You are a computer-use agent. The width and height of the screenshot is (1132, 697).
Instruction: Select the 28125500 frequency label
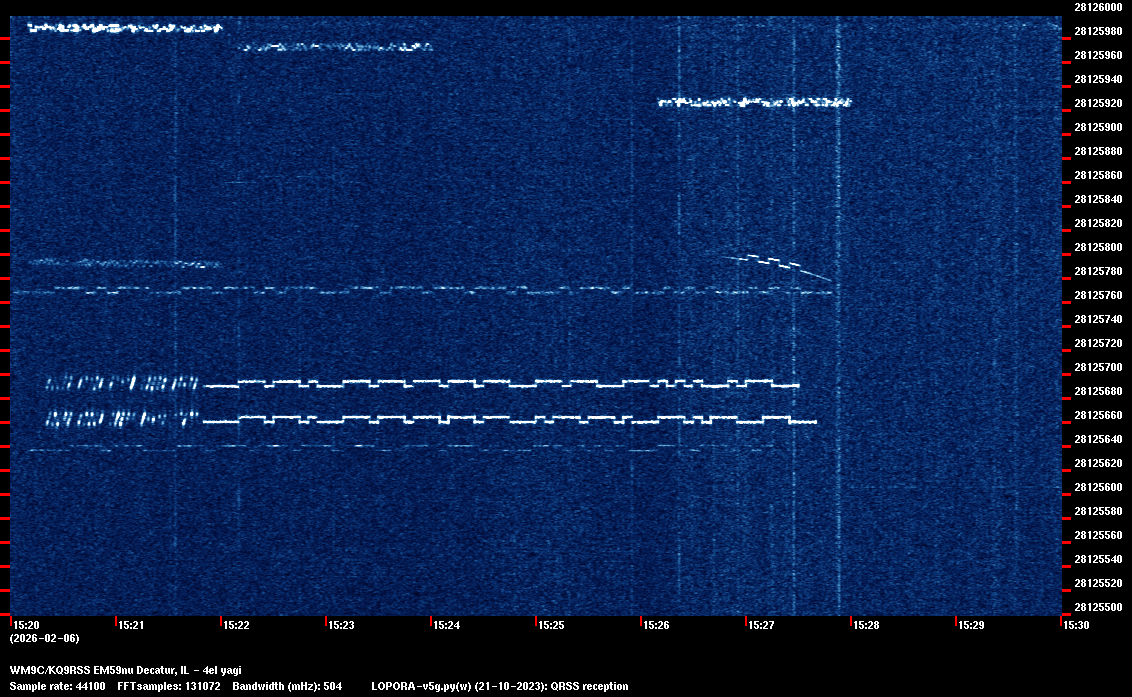pyautogui.click(x=1097, y=607)
